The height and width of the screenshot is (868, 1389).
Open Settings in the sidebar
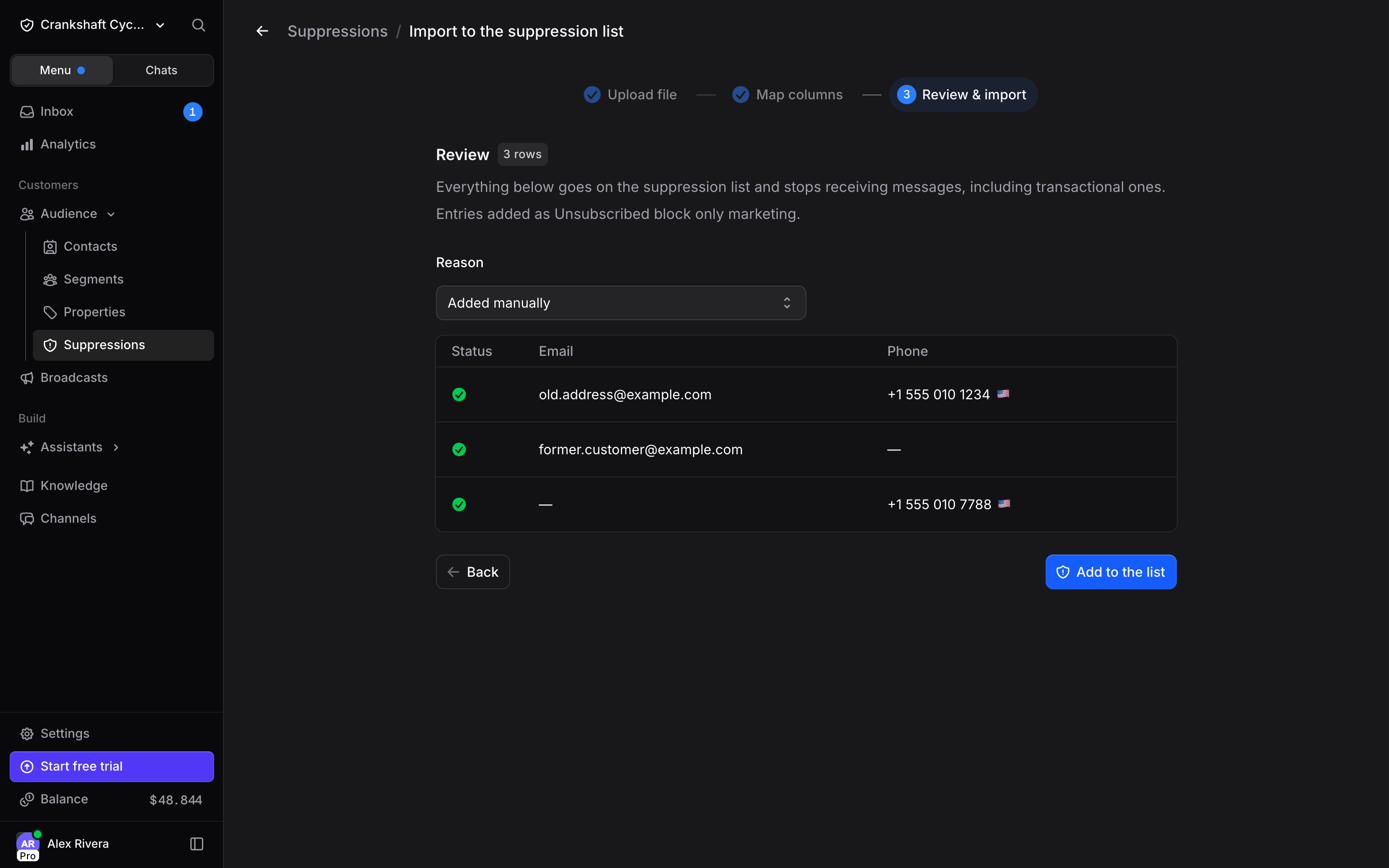tap(112, 733)
